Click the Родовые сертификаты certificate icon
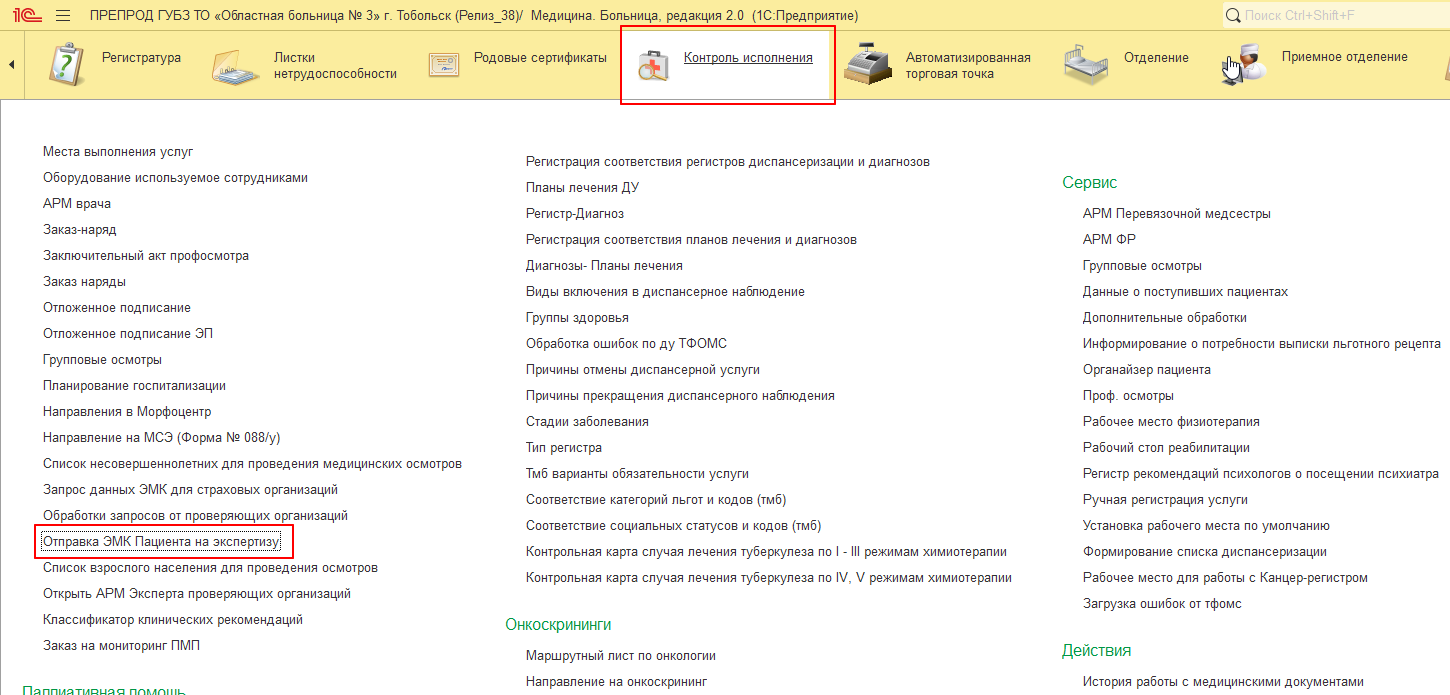 (x=444, y=65)
